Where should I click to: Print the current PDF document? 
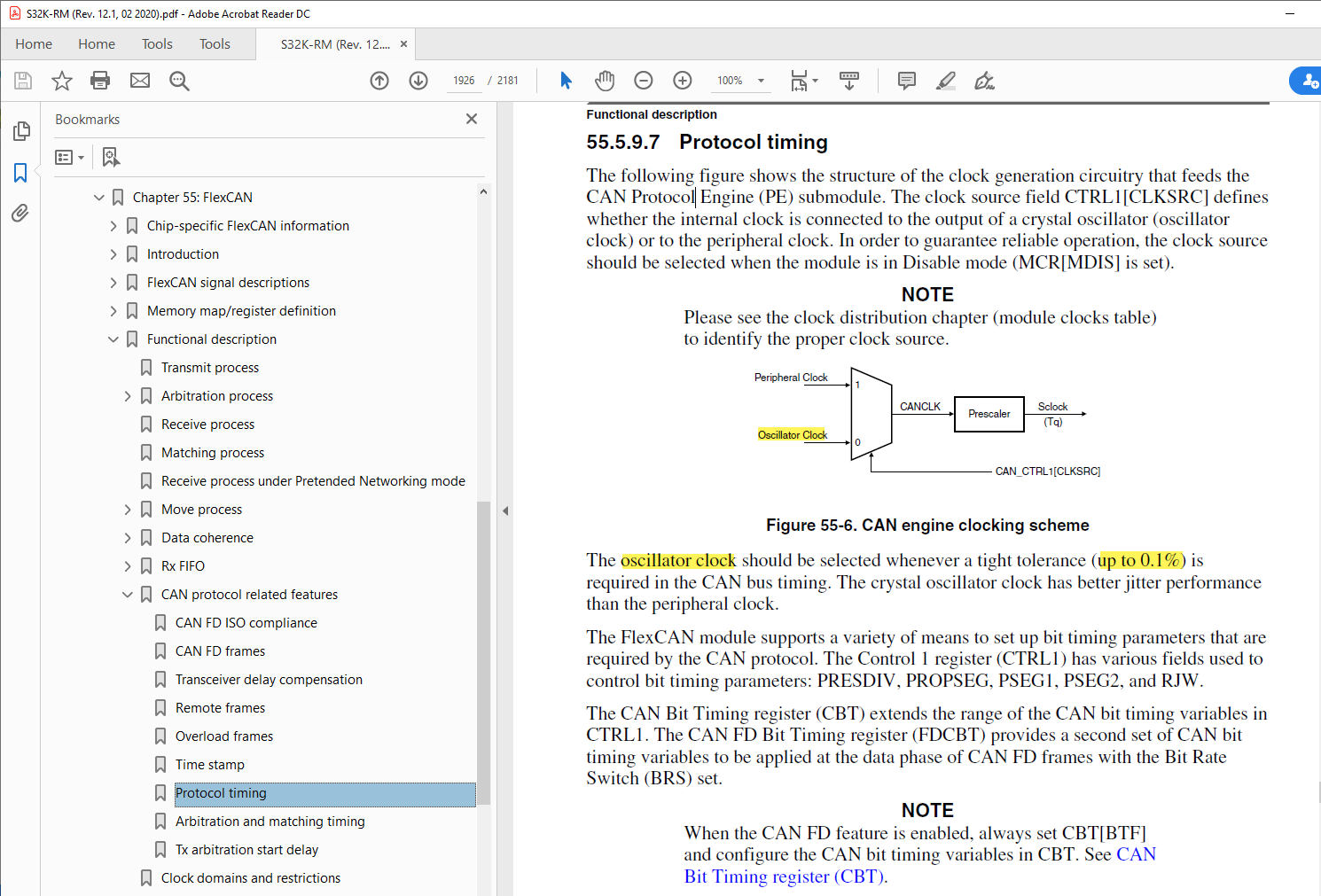(100, 80)
